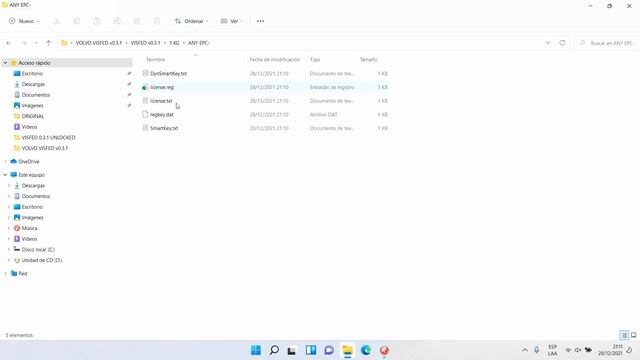Switch to large icons view button

pos(633,335)
